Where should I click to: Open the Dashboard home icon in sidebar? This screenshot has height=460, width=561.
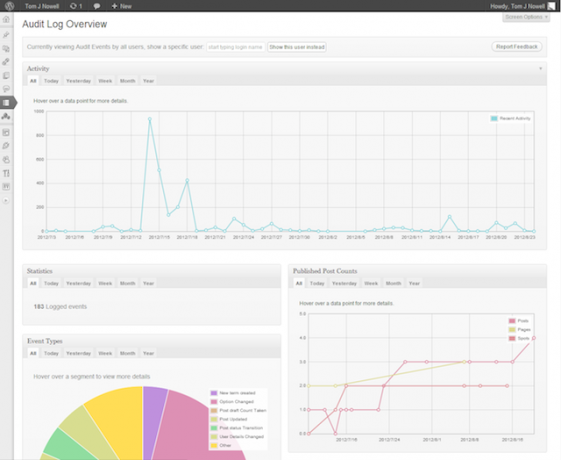(x=6, y=19)
